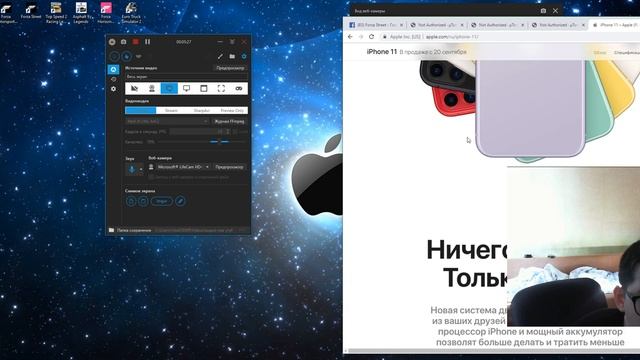The height and width of the screenshot is (360, 640).
Task: Toggle the microphone sound button
Action: coord(131,169)
